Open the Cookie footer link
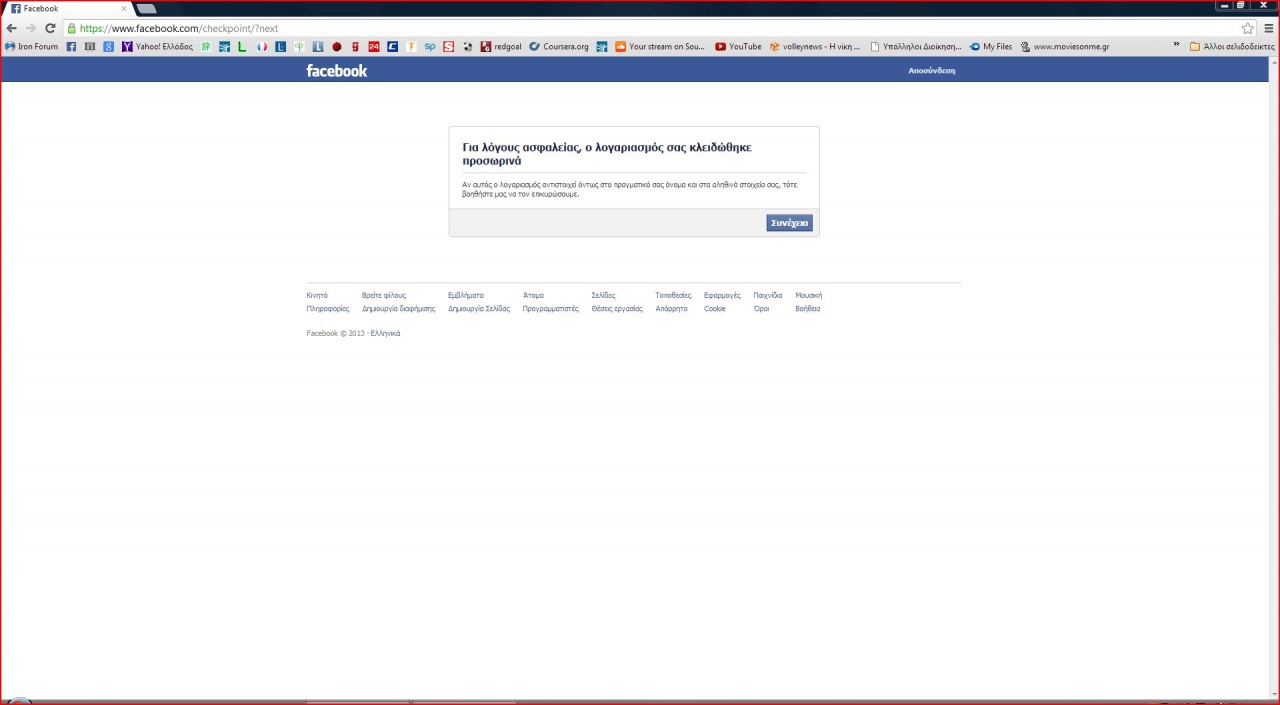Viewport: 1280px width, 705px height. tap(715, 309)
